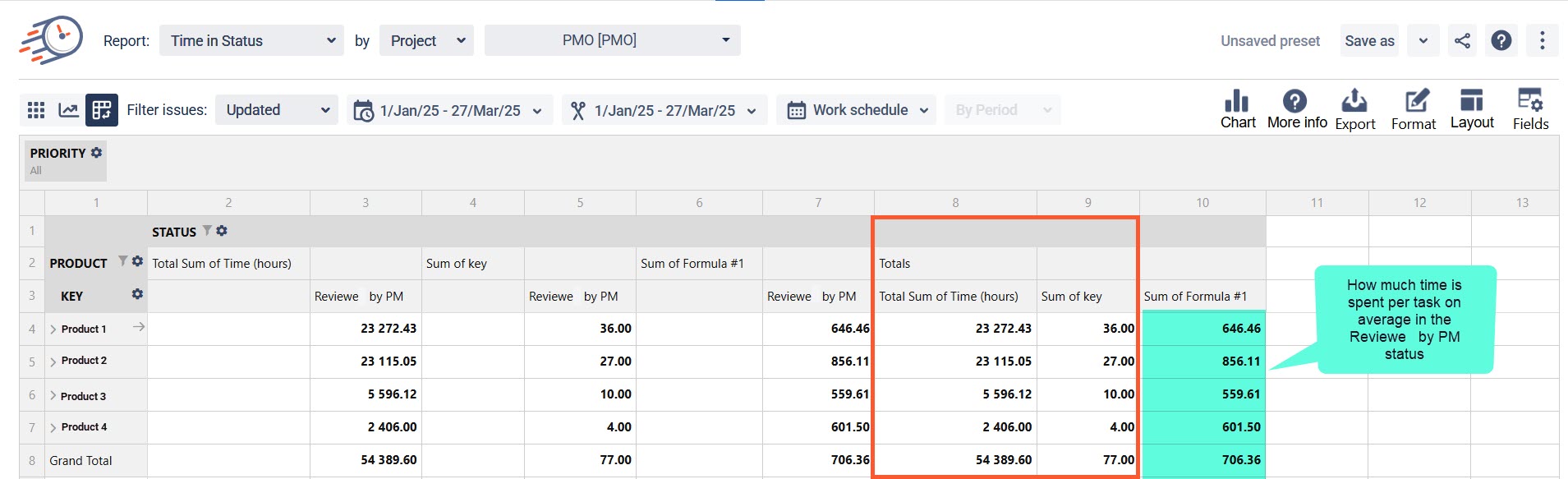This screenshot has width=1568, height=479.
Task: Open the Layout settings
Action: click(1472, 109)
